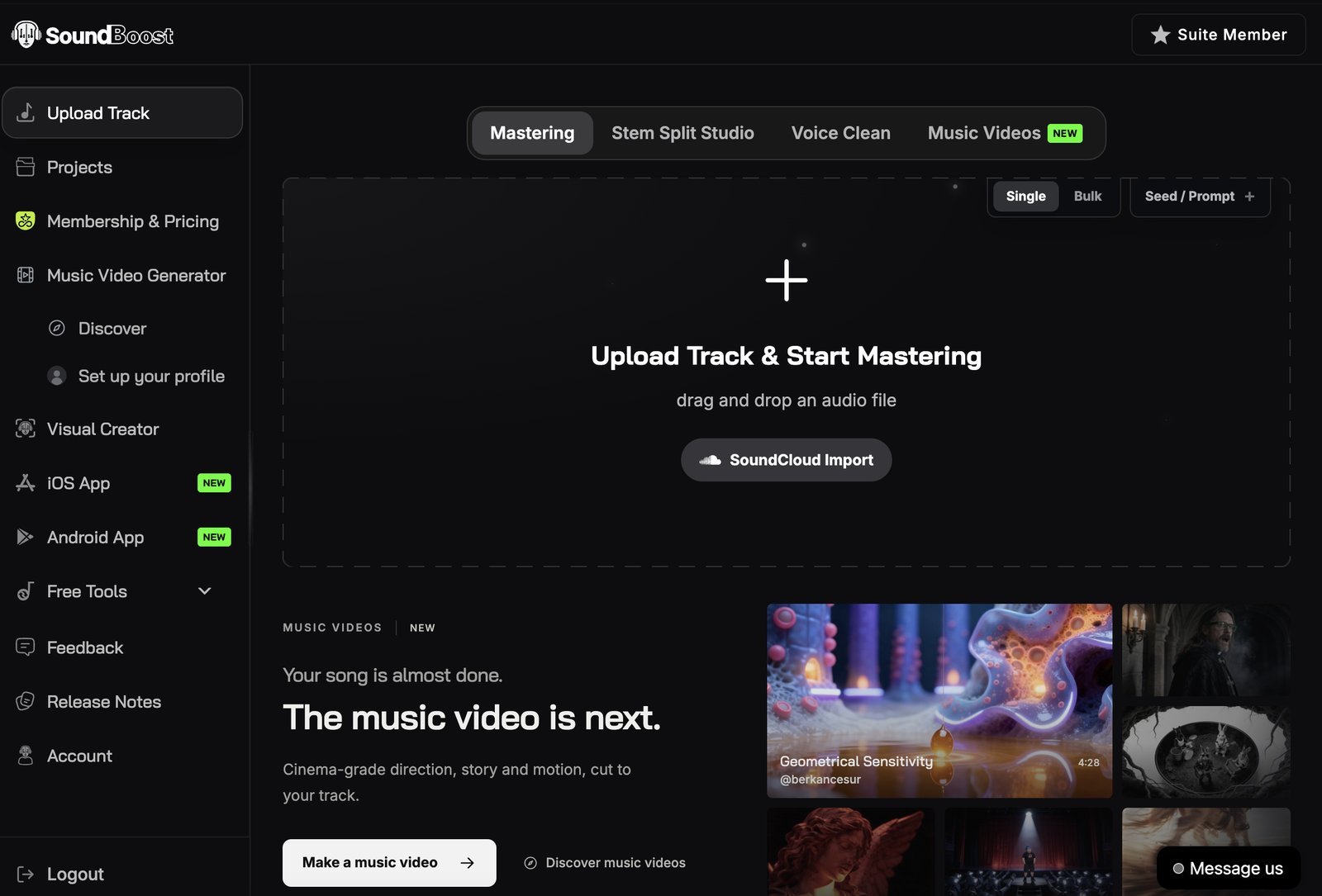The height and width of the screenshot is (896, 1322).
Task: Switch to Bulk upload mode
Action: (1087, 196)
